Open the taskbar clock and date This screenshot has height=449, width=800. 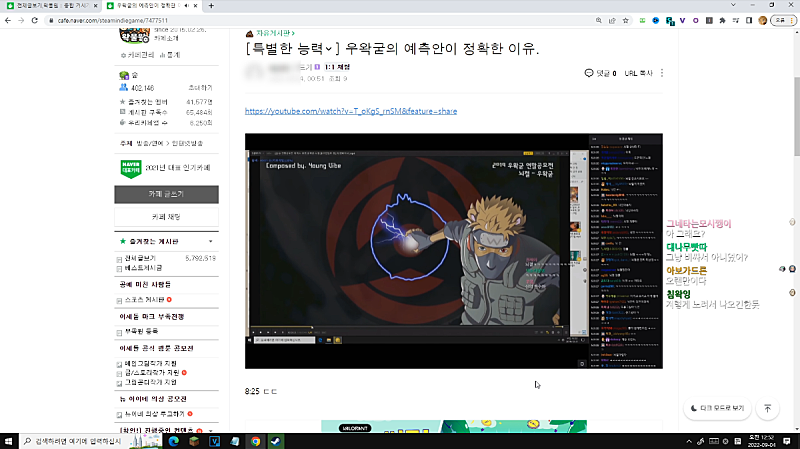tap(761, 441)
